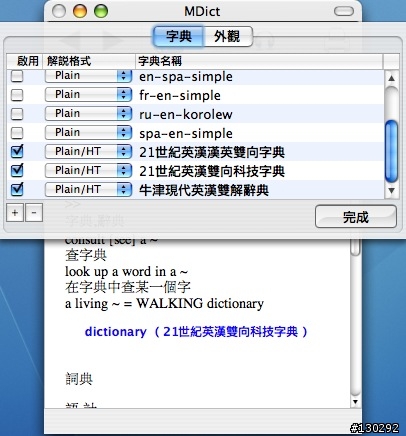Select the fr-en-simple dictionary name

180,96
